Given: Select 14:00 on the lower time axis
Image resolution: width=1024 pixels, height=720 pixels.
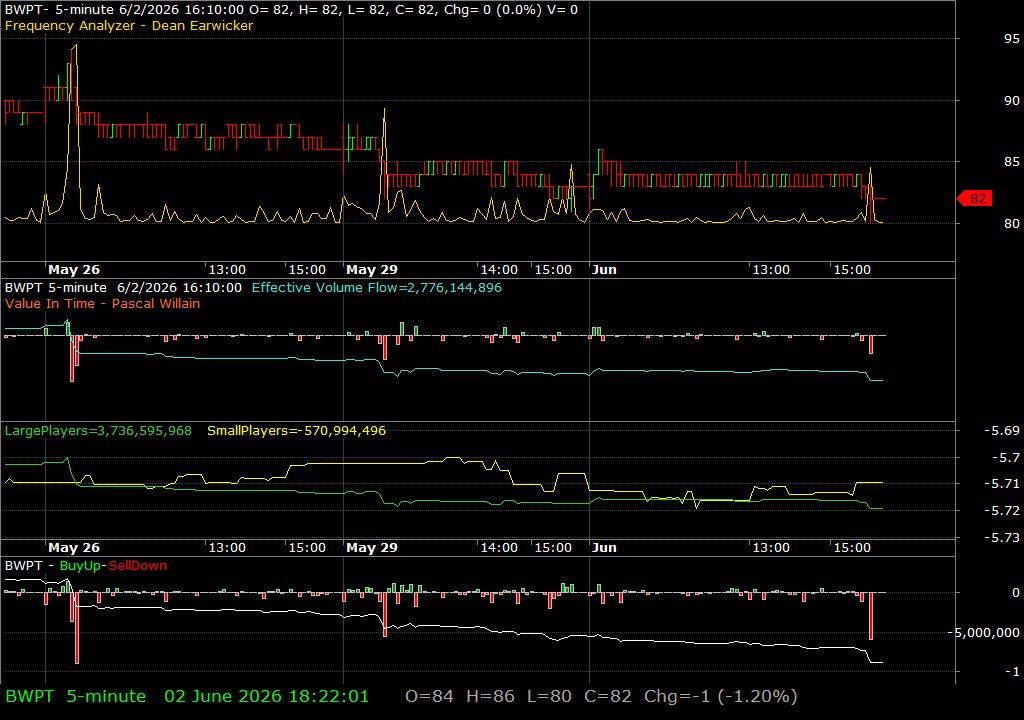Looking at the screenshot, I should tap(499, 548).
